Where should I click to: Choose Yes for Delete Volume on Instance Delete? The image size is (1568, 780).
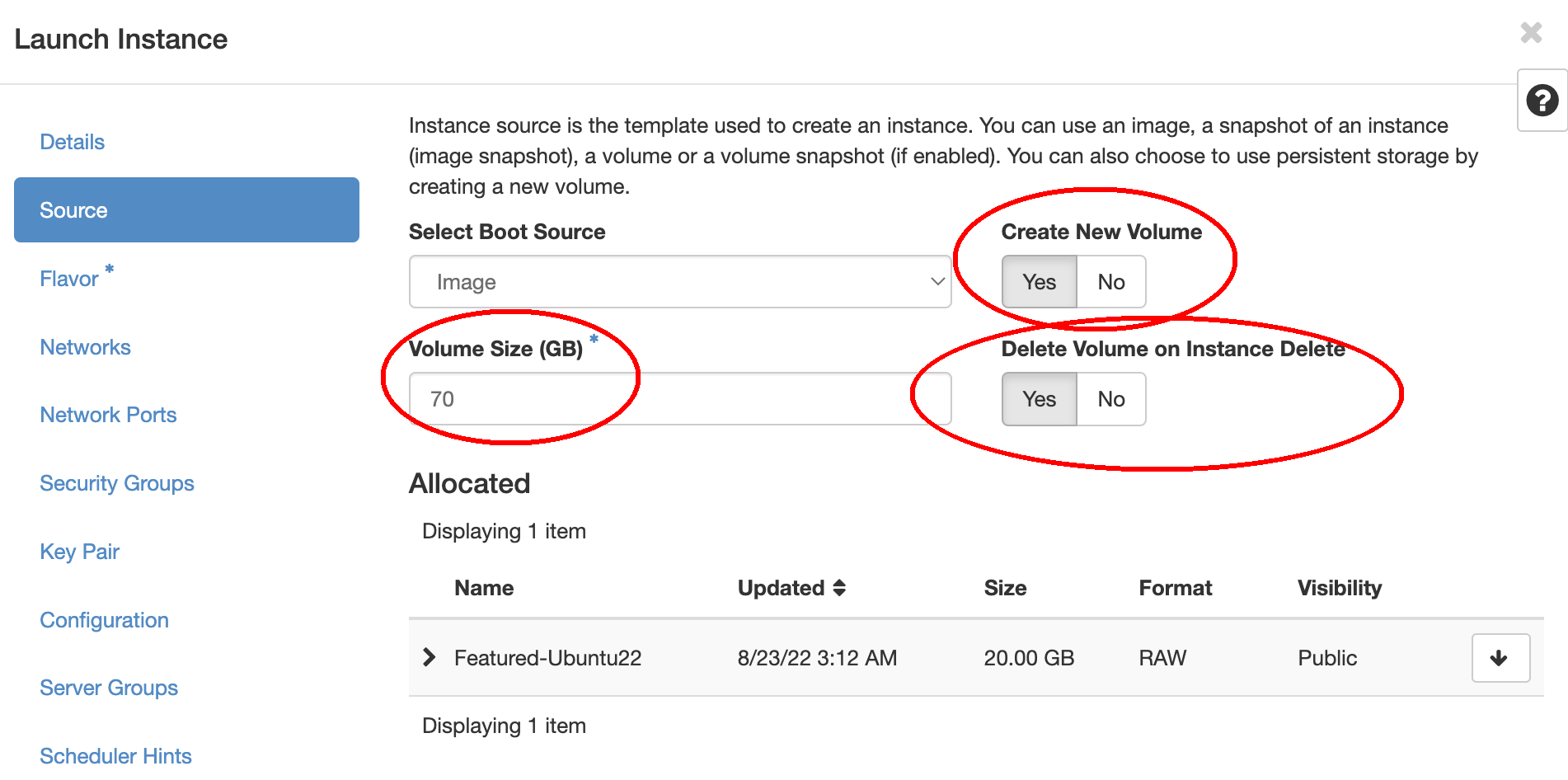pyautogui.click(x=1039, y=399)
